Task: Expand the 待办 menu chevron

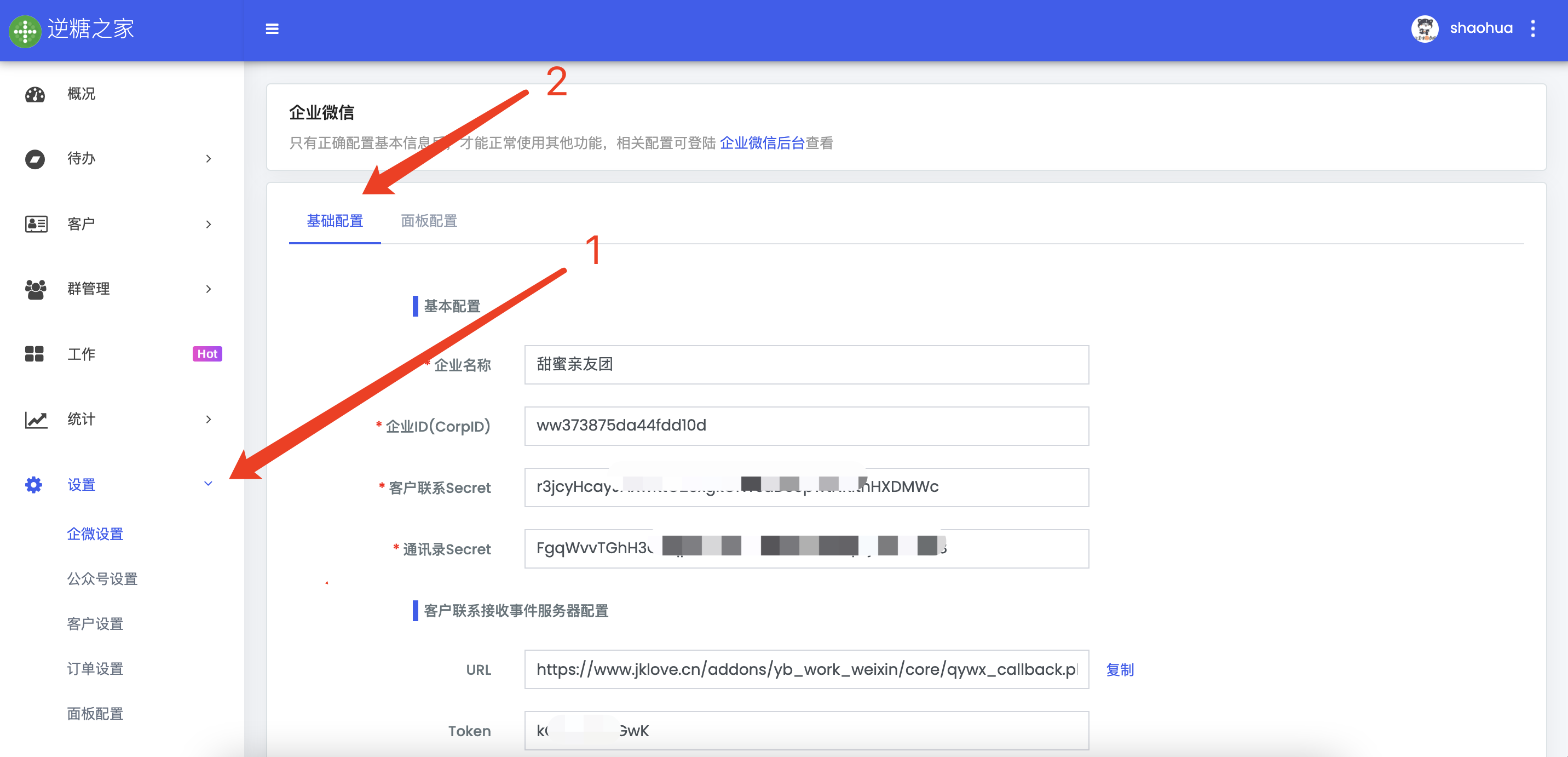Action: point(209,159)
